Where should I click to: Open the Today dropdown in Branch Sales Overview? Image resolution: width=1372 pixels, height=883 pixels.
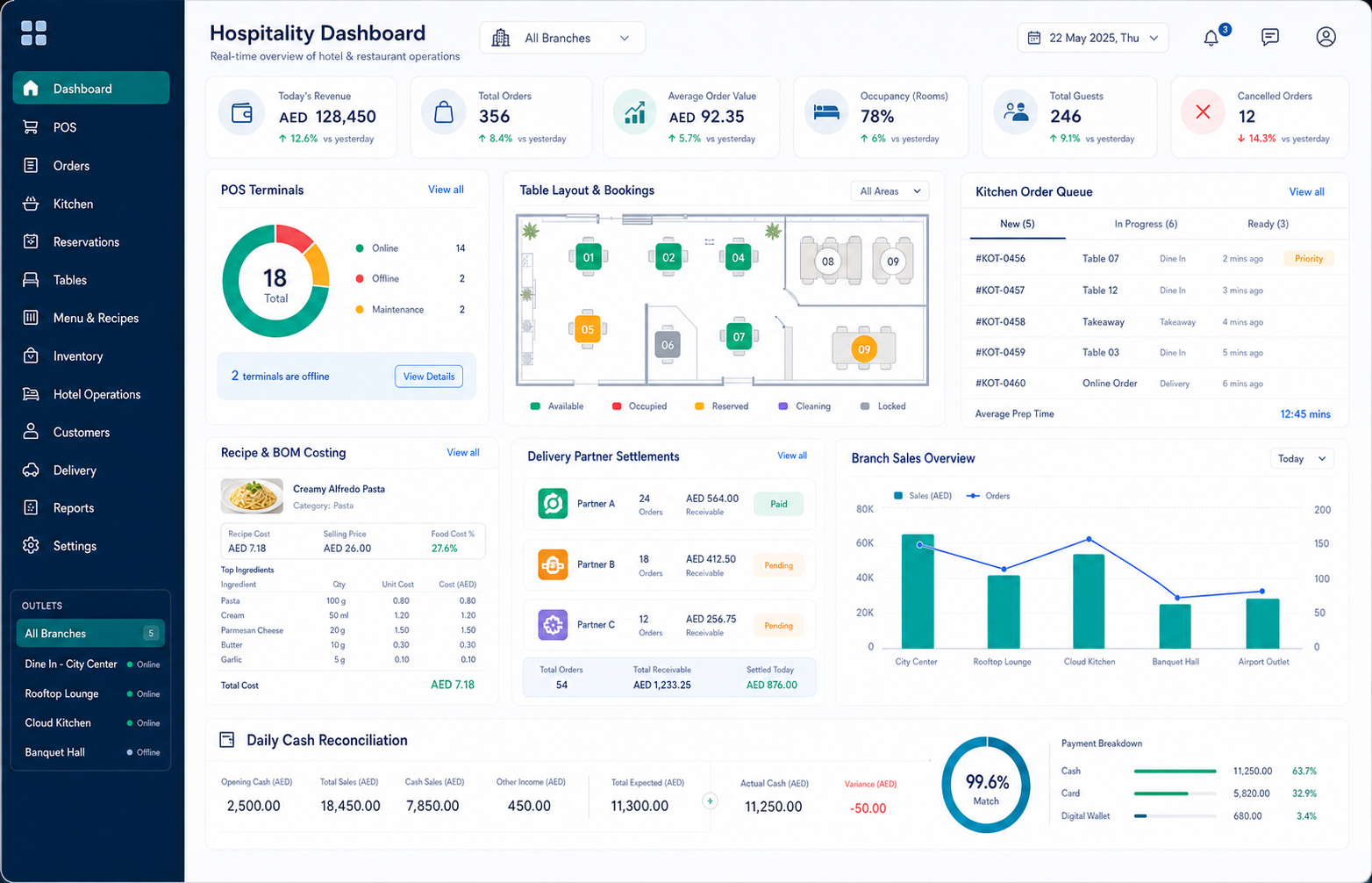point(1302,458)
